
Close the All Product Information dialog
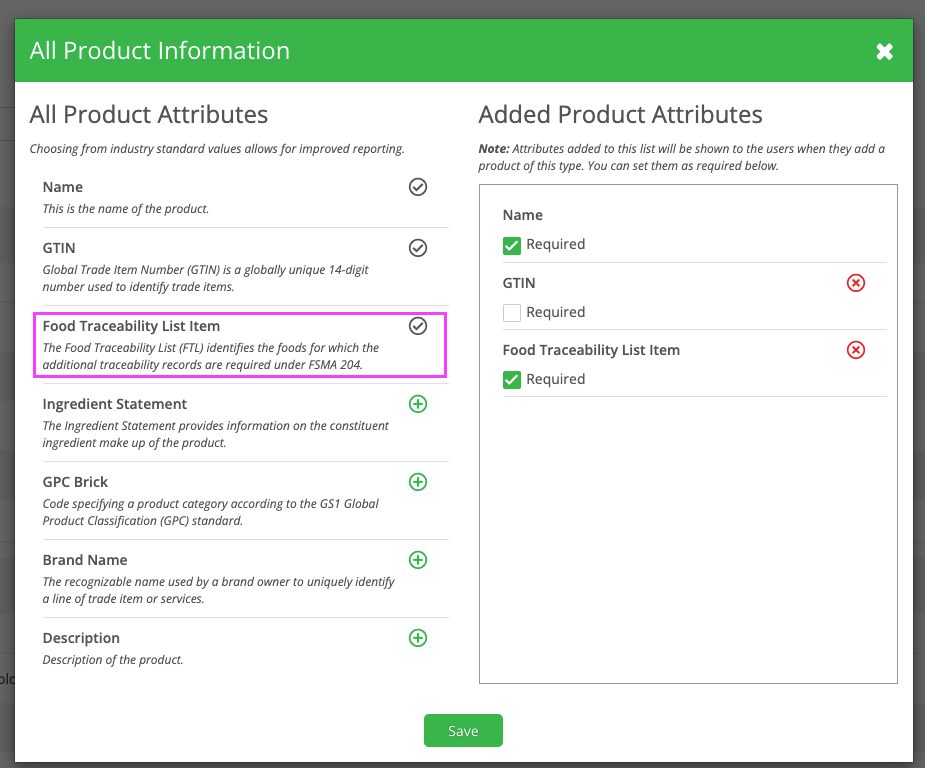[x=884, y=52]
